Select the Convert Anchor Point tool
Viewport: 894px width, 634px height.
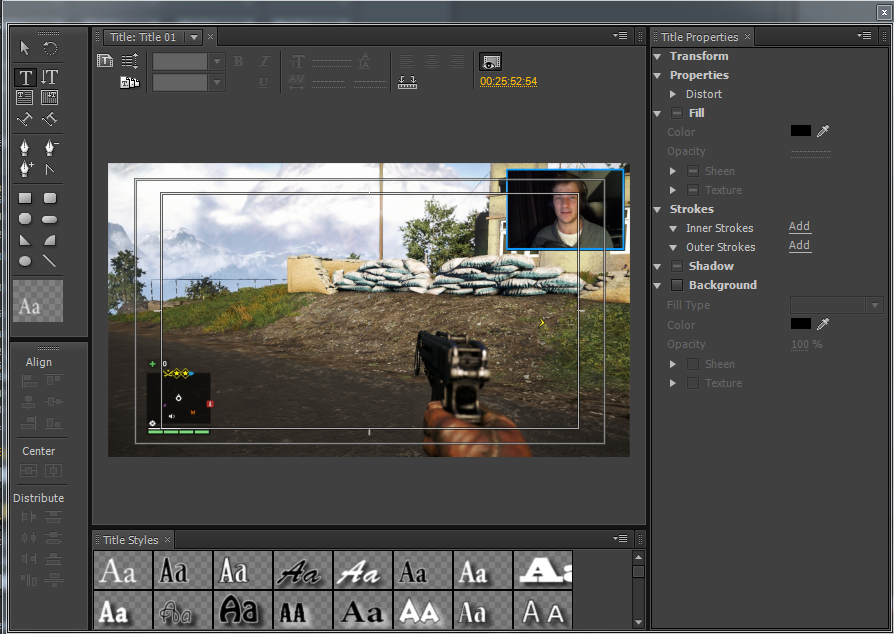(50, 169)
